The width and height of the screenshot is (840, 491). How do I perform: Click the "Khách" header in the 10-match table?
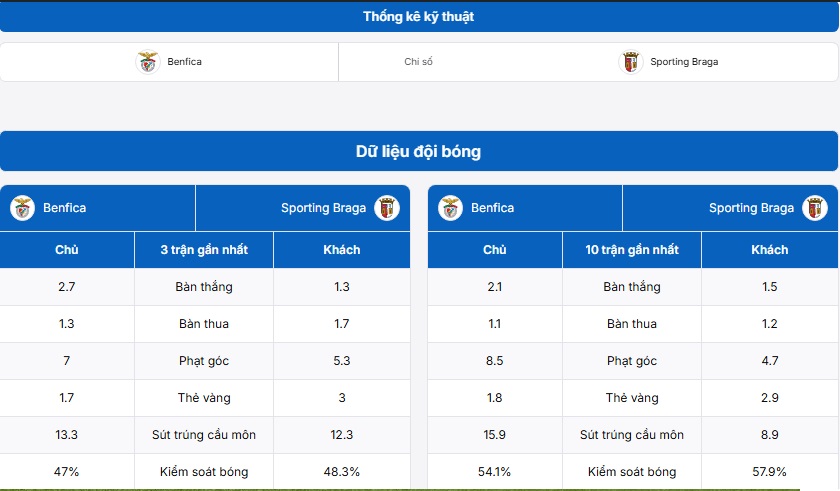770,250
